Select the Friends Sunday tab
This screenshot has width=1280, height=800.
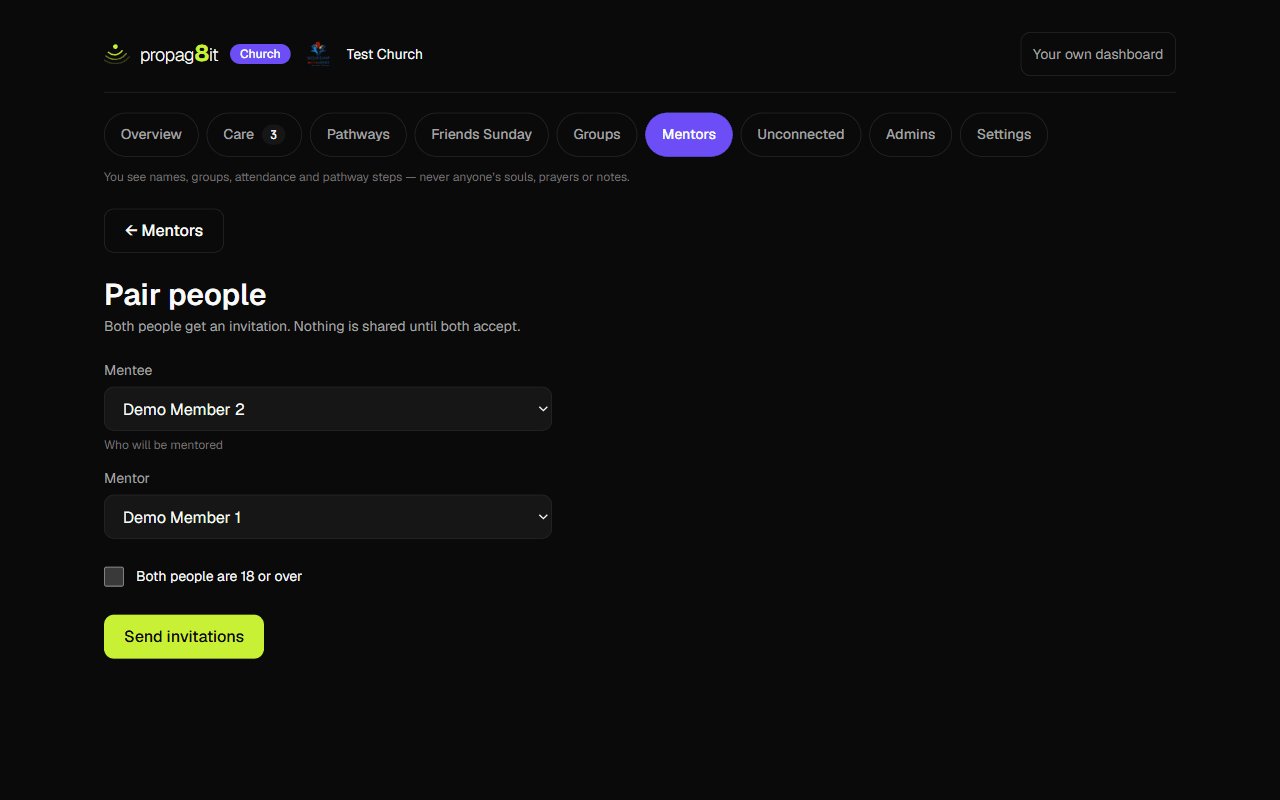pyautogui.click(x=481, y=135)
